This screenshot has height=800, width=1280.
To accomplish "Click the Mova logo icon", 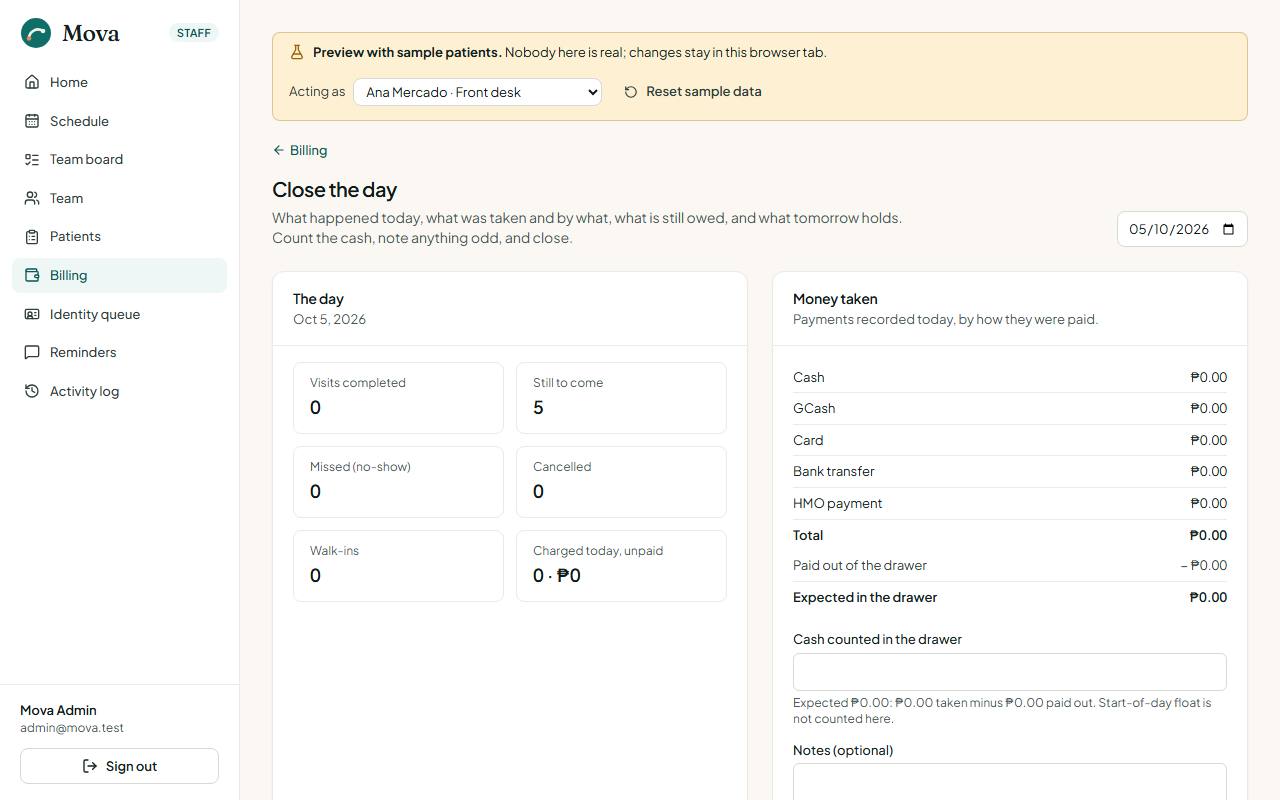I will point(36,33).
